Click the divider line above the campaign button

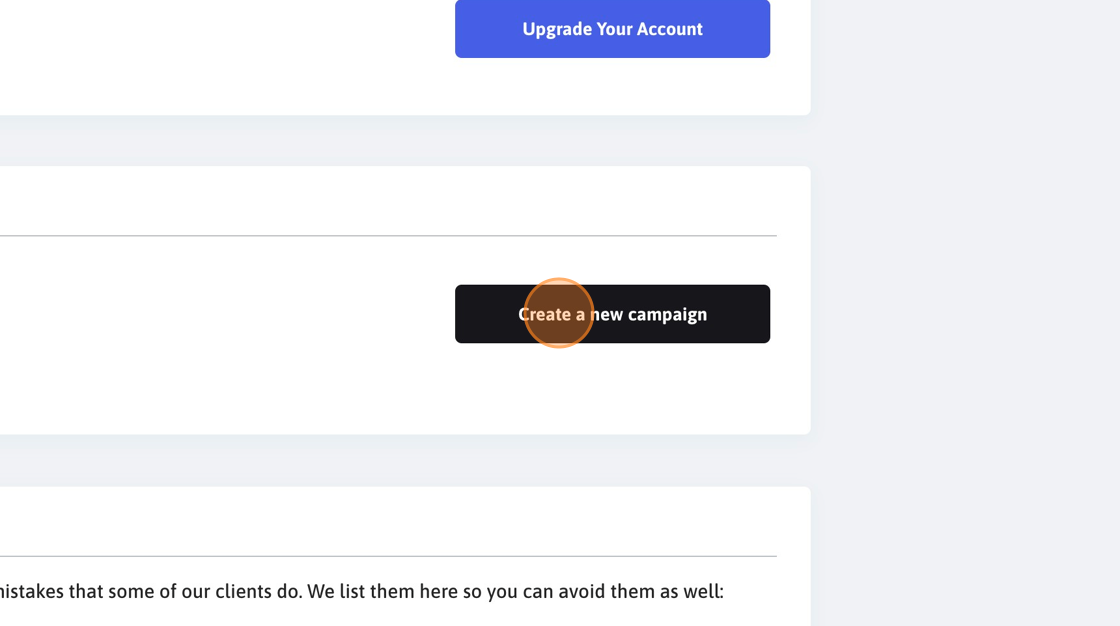point(388,235)
